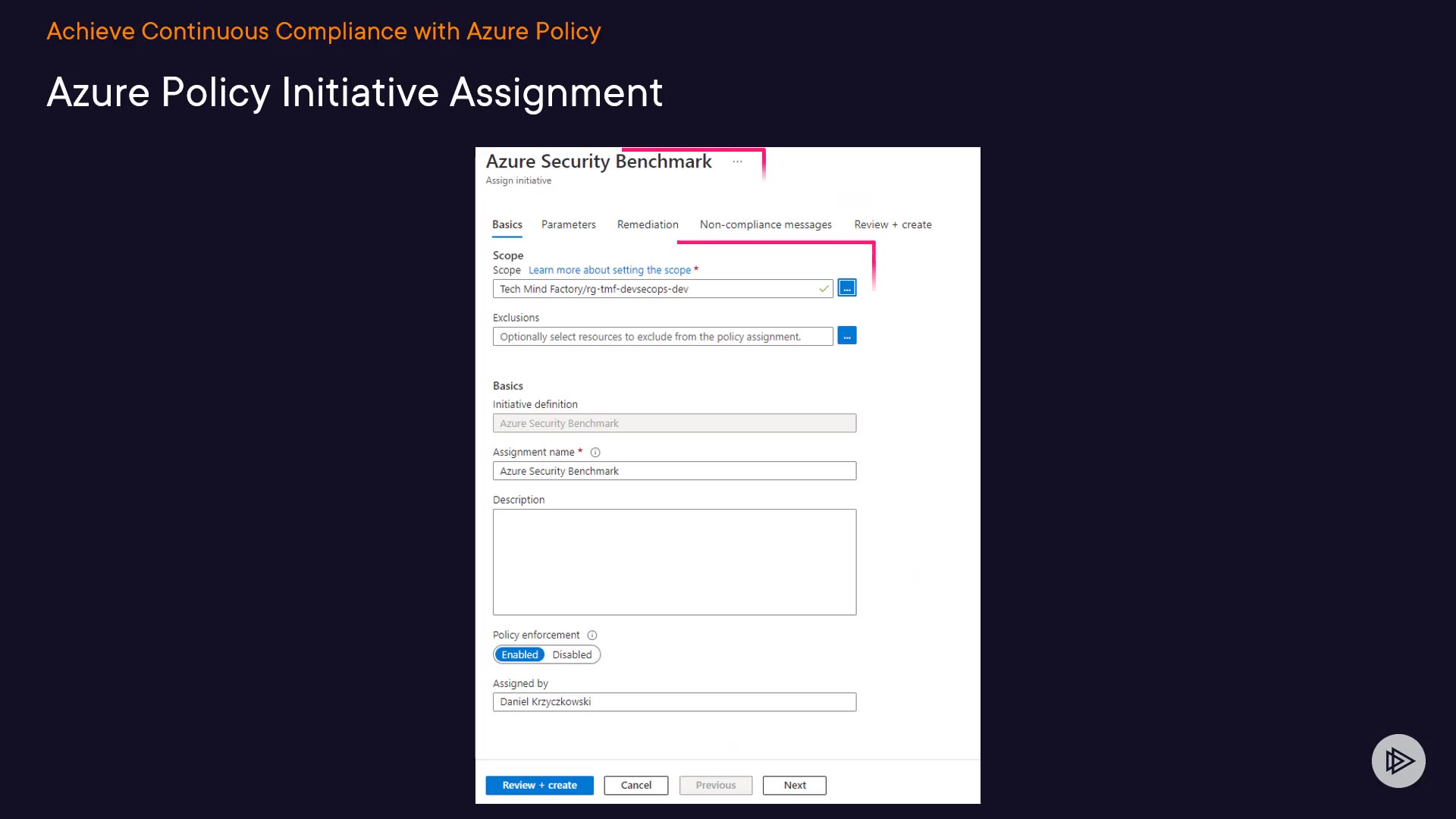Switch to the Parameters tab
The width and height of the screenshot is (1456, 819).
568,224
